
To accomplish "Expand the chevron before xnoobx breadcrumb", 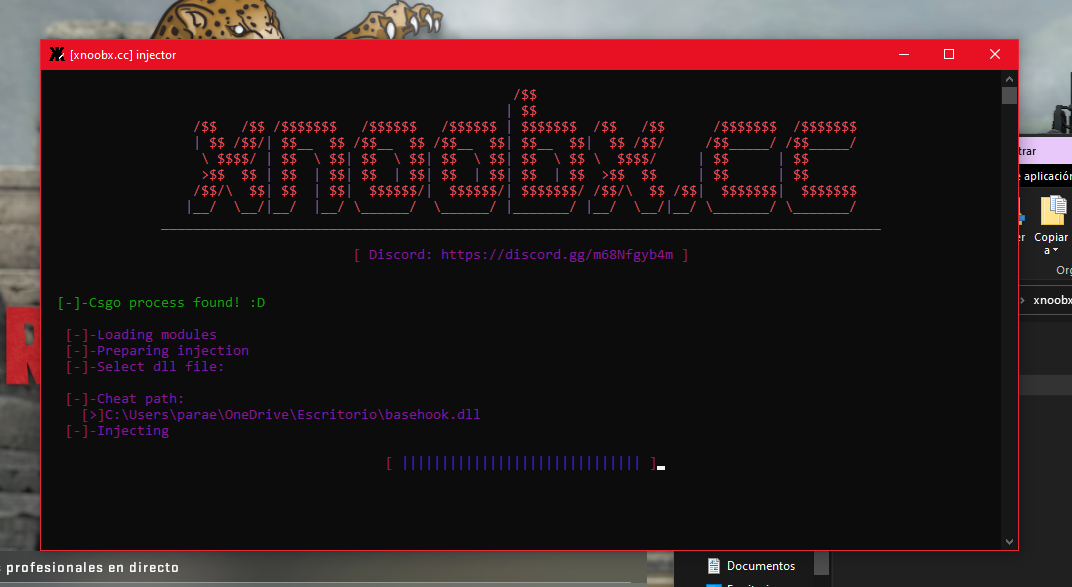I will tap(1022, 300).
